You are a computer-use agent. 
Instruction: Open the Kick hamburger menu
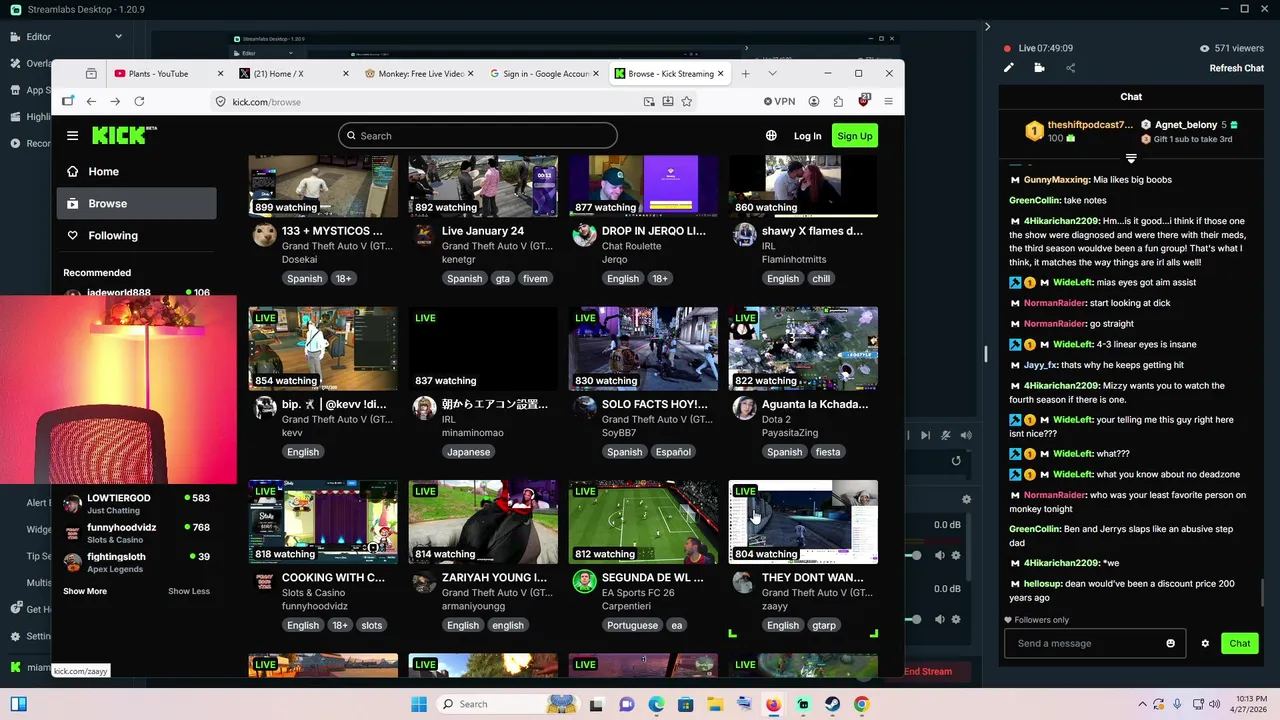(72, 136)
